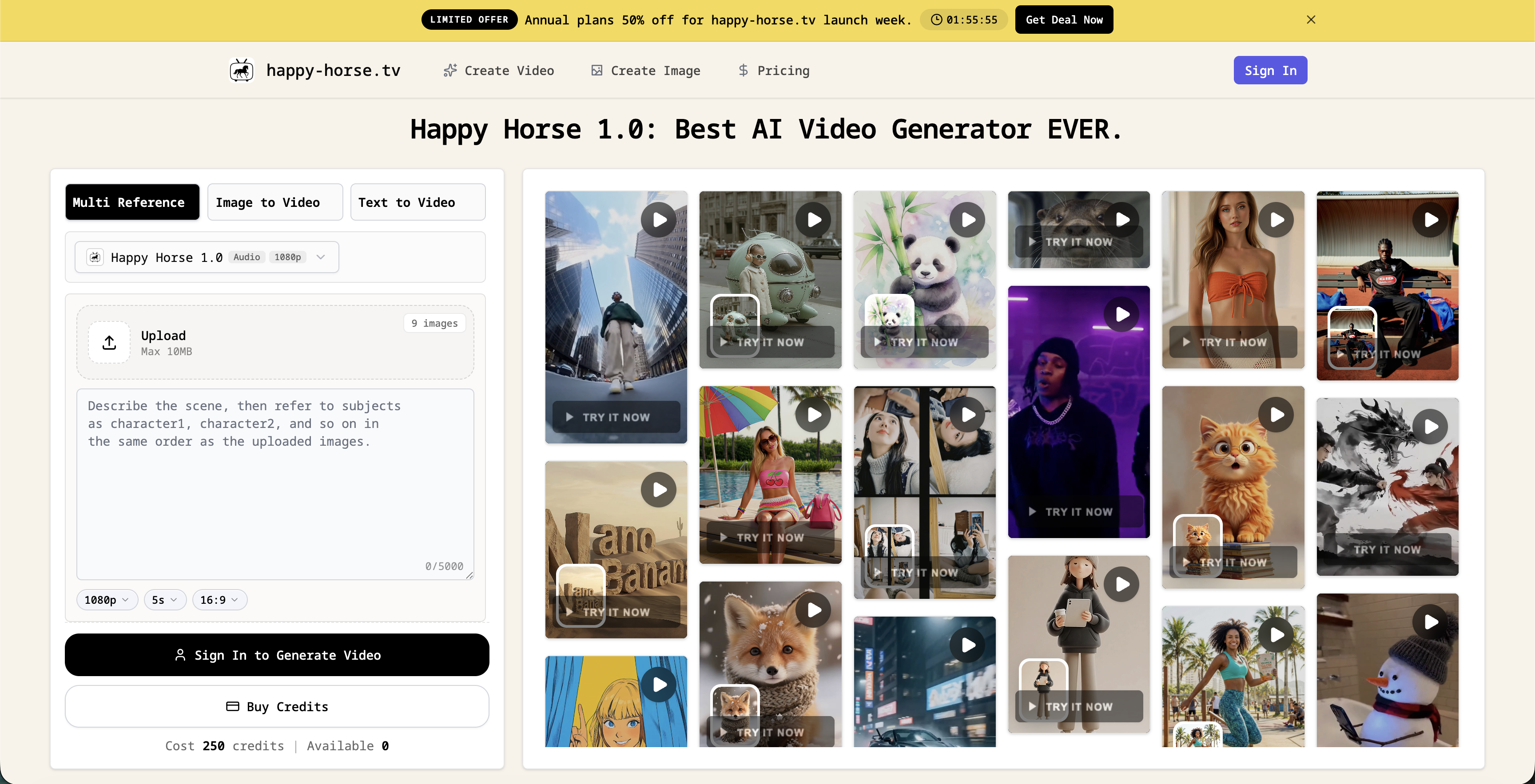Switch to Image to Video tab
Image resolution: width=1535 pixels, height=784 pixels.
(x=274, y=202)
